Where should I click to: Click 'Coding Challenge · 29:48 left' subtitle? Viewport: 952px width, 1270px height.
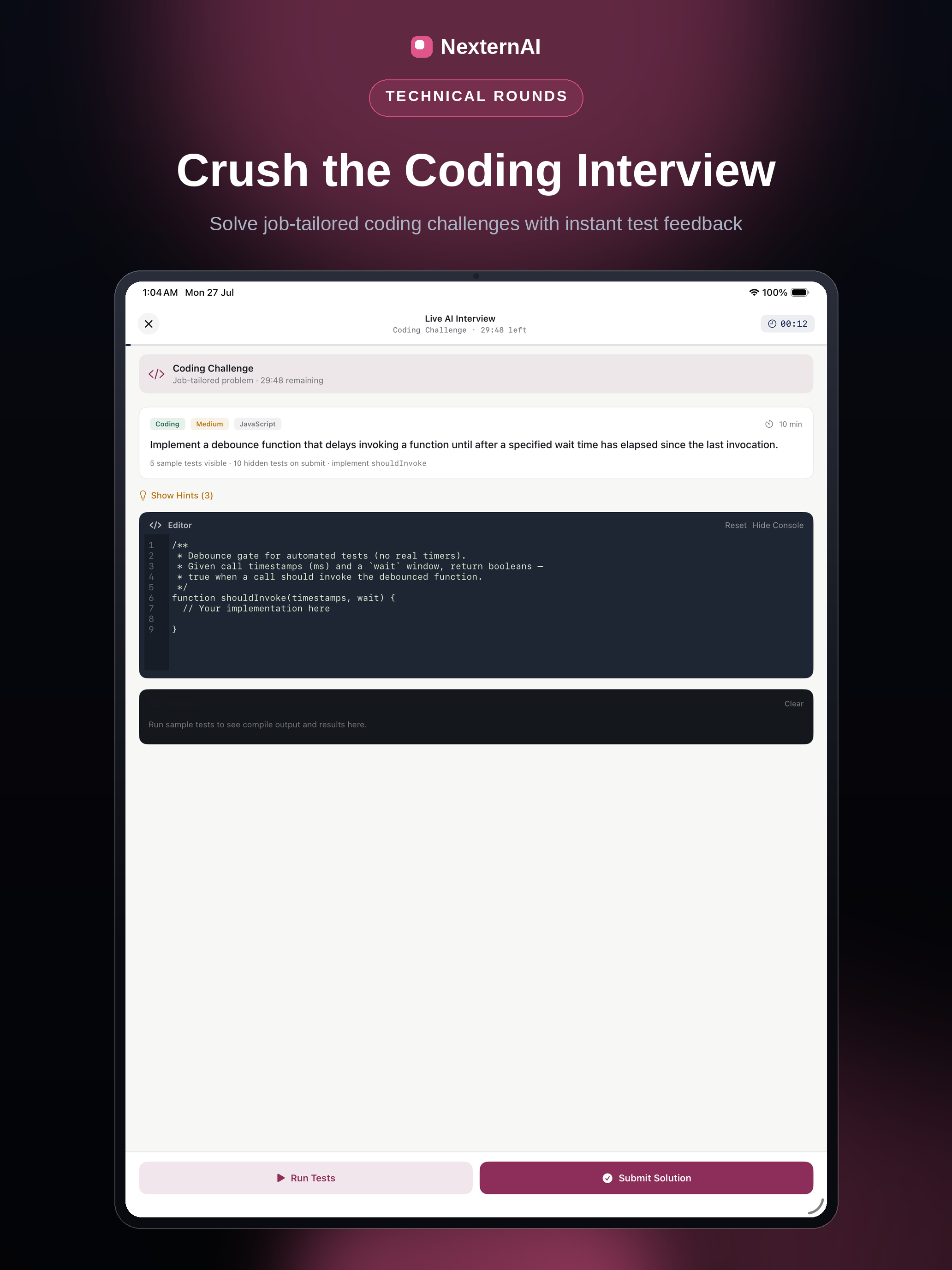coord(460,330)
